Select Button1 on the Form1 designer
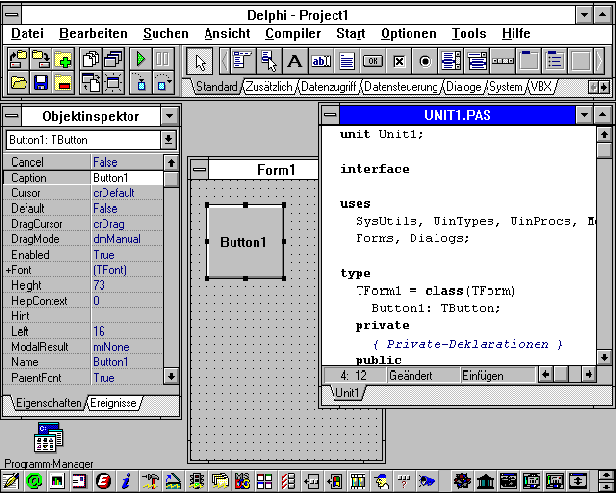The height and width of the screenshot is (493, 616). tap(245, 242)
